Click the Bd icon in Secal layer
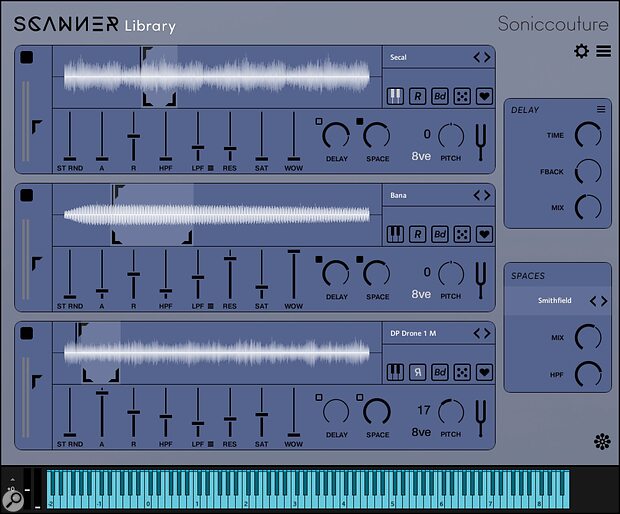This screenshot has width=620, height=514. (440, 96)
